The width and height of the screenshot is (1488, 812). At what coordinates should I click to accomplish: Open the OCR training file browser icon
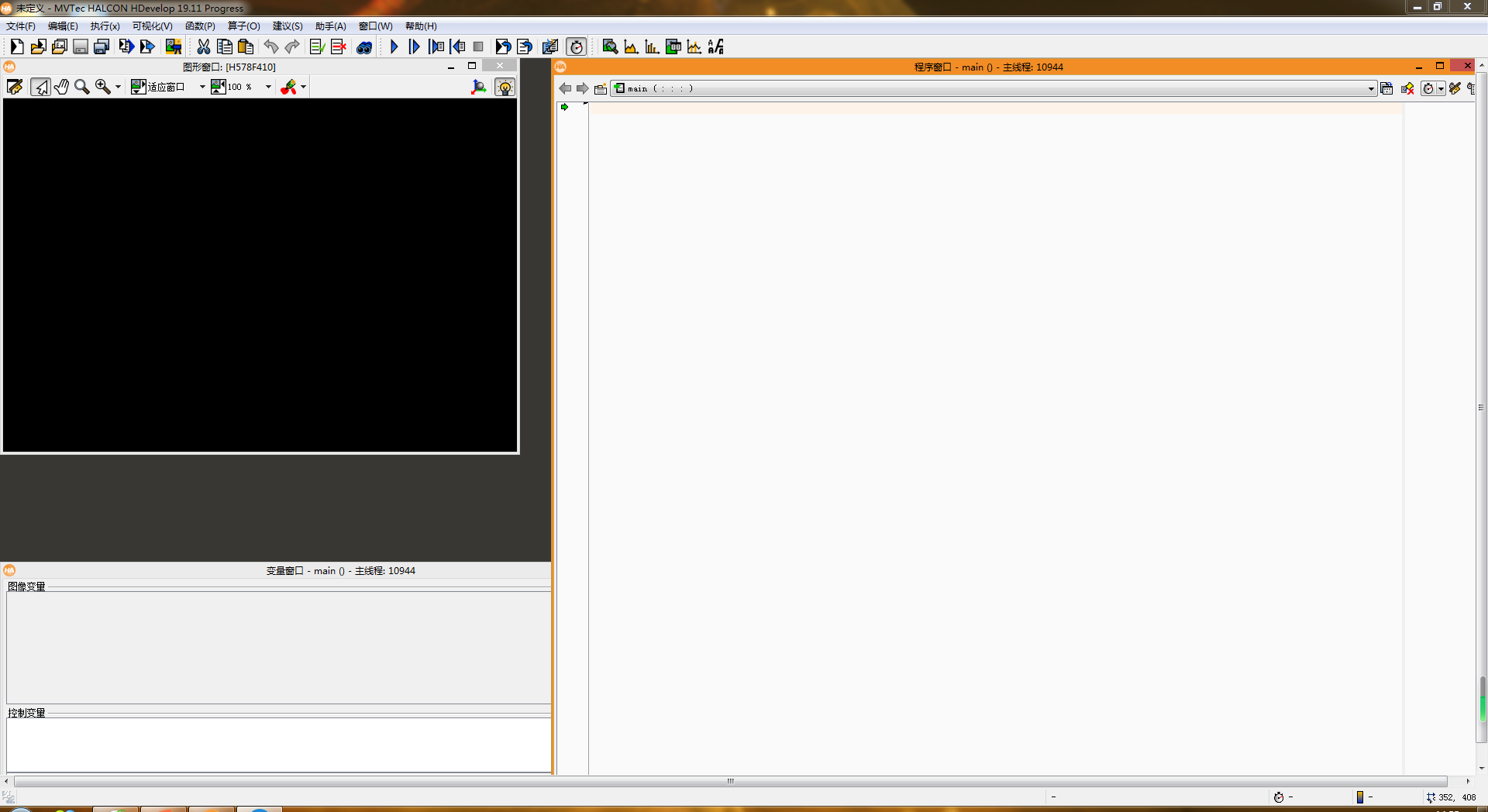(715, 46)
